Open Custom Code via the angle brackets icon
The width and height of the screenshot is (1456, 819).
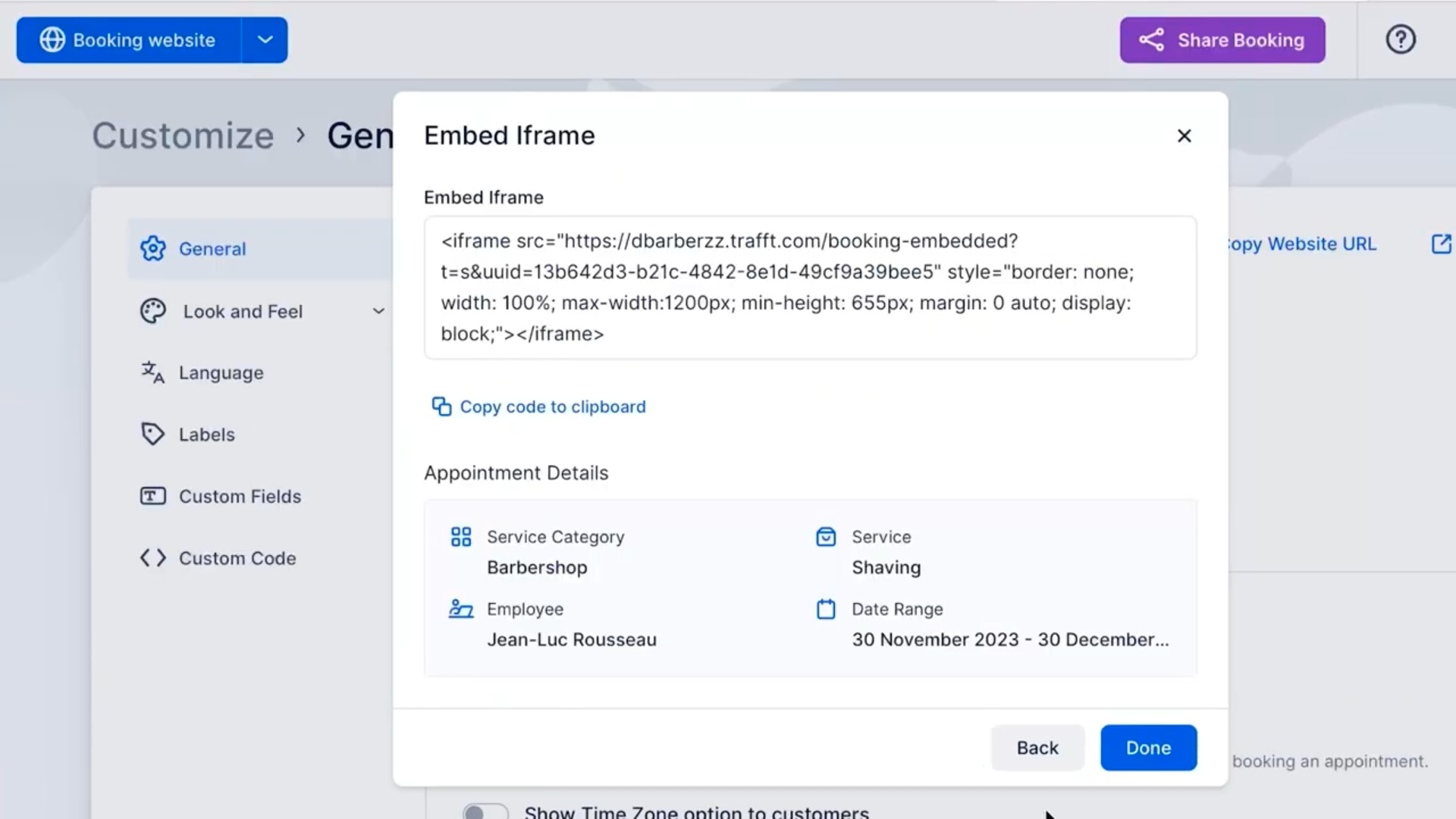point(152,558)
